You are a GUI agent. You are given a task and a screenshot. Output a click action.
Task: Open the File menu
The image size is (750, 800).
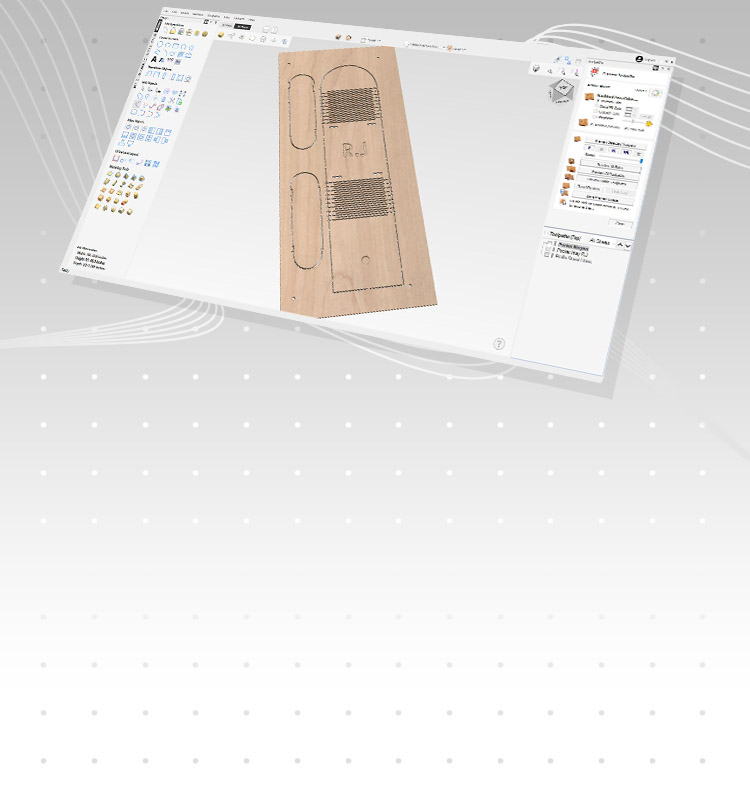(166, 11)
